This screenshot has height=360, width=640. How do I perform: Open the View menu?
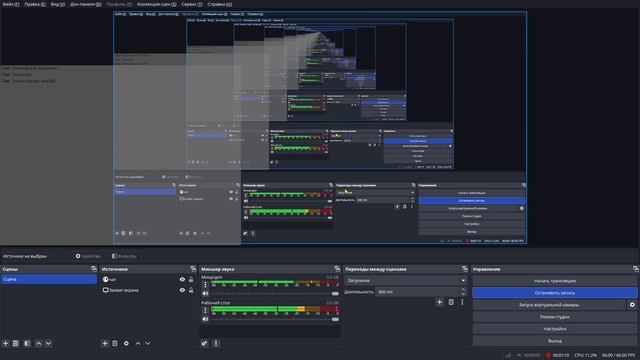tap(58, 4)
